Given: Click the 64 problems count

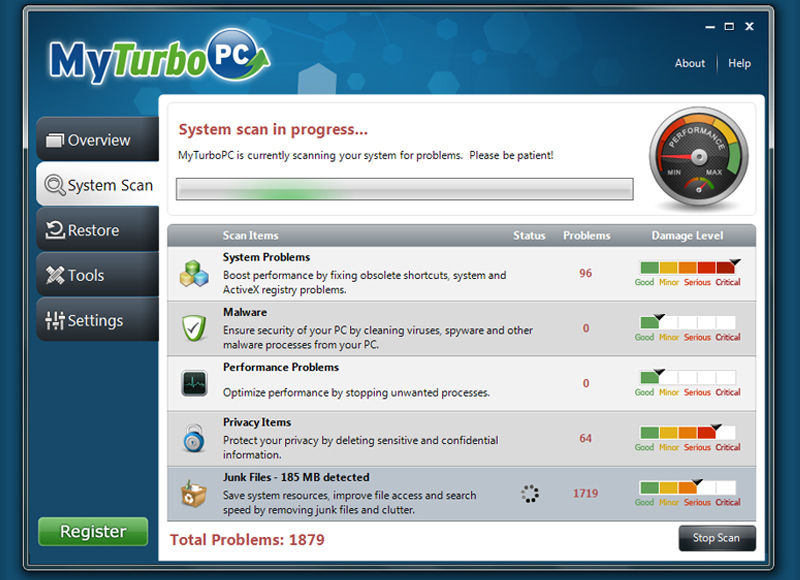Looking at the screenshot, I should [586, 438].
